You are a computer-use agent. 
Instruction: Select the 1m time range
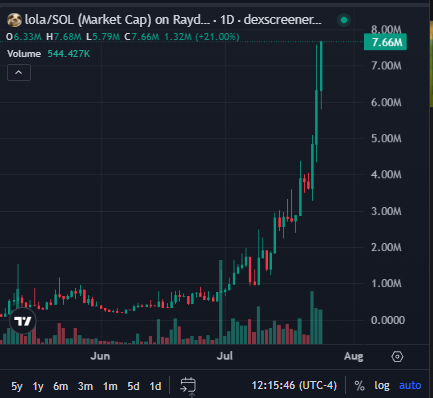point(110,386)
